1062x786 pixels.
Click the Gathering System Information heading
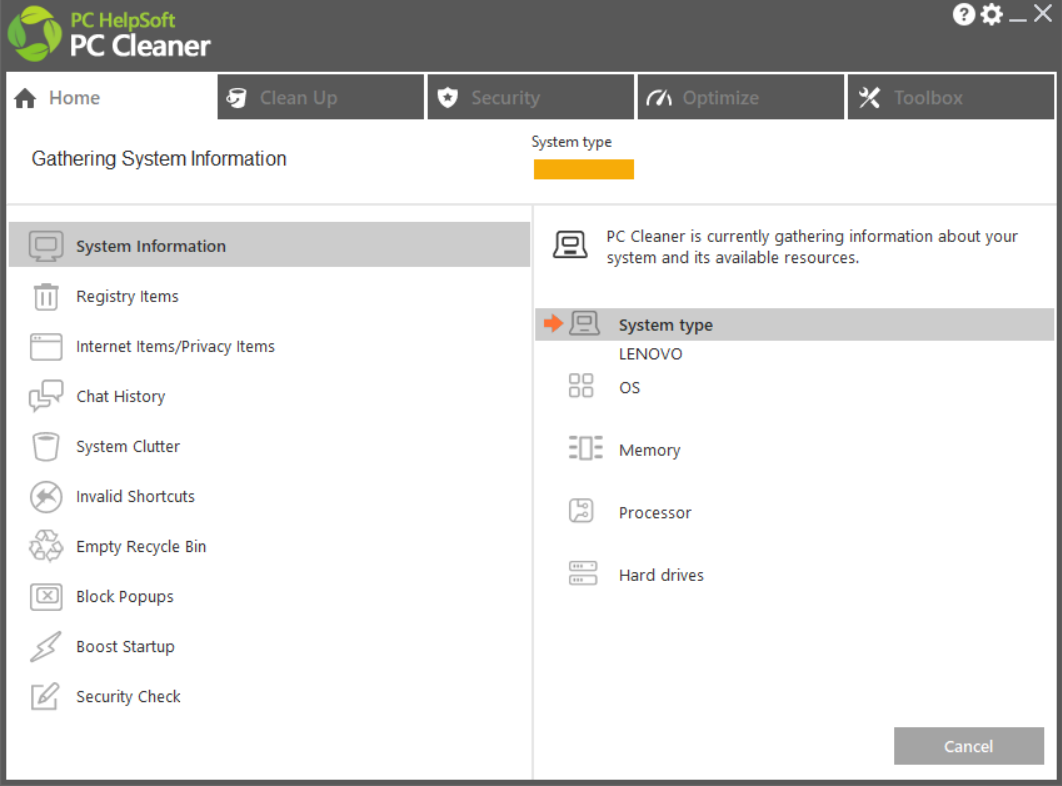click(159, 159)
